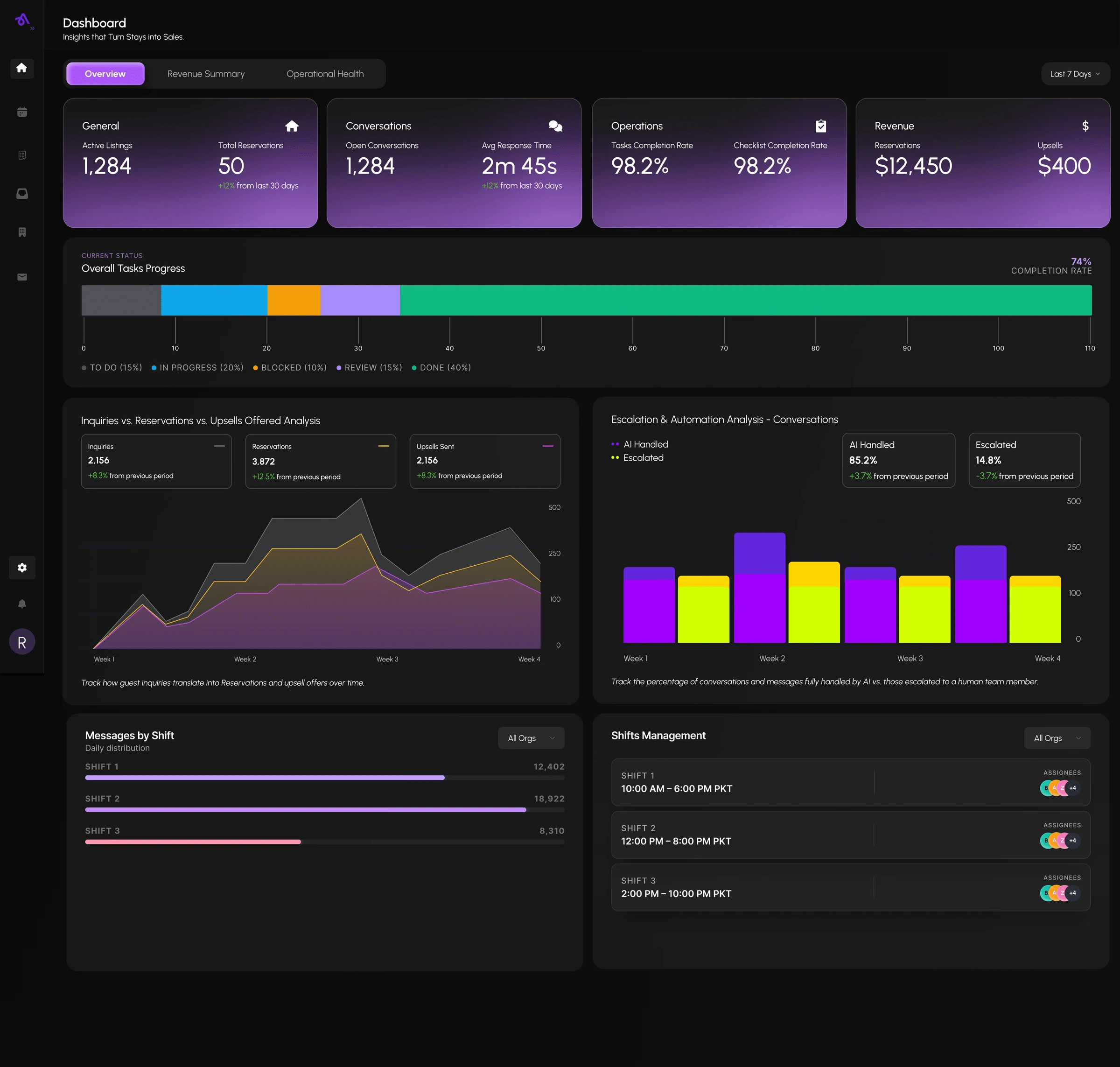The width and height of the screenshot is (1120, 1067).
Task: Open the building properties sidebar icon
Action: [x=21, y=232]
